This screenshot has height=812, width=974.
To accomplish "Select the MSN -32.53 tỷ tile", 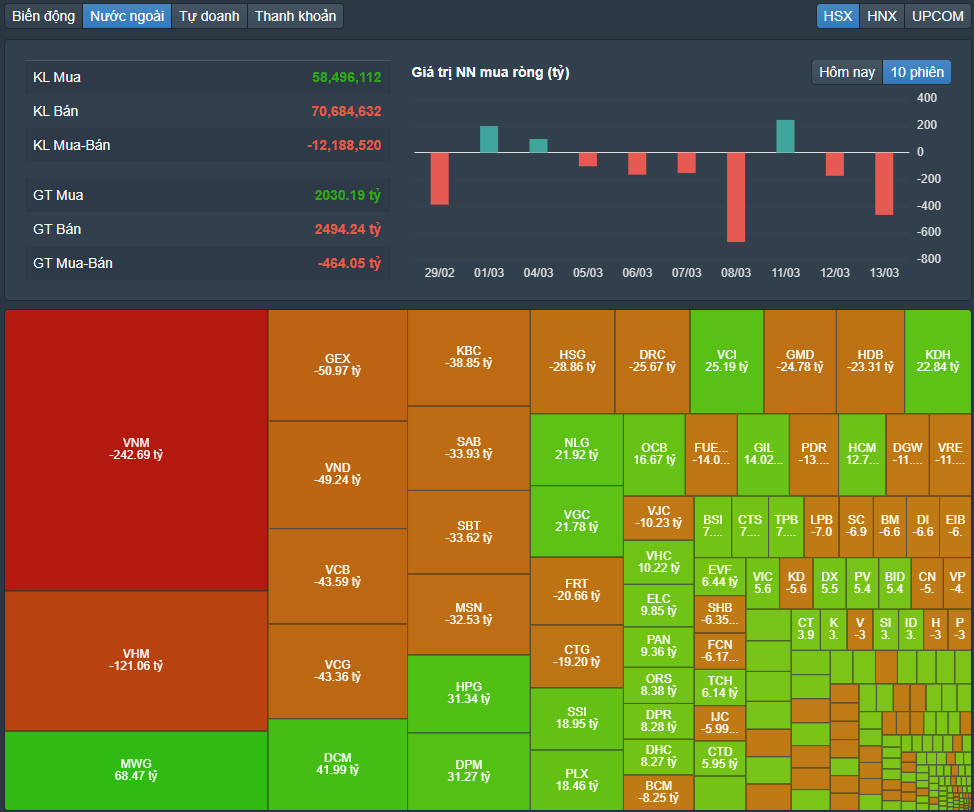I will pos(468,614).
